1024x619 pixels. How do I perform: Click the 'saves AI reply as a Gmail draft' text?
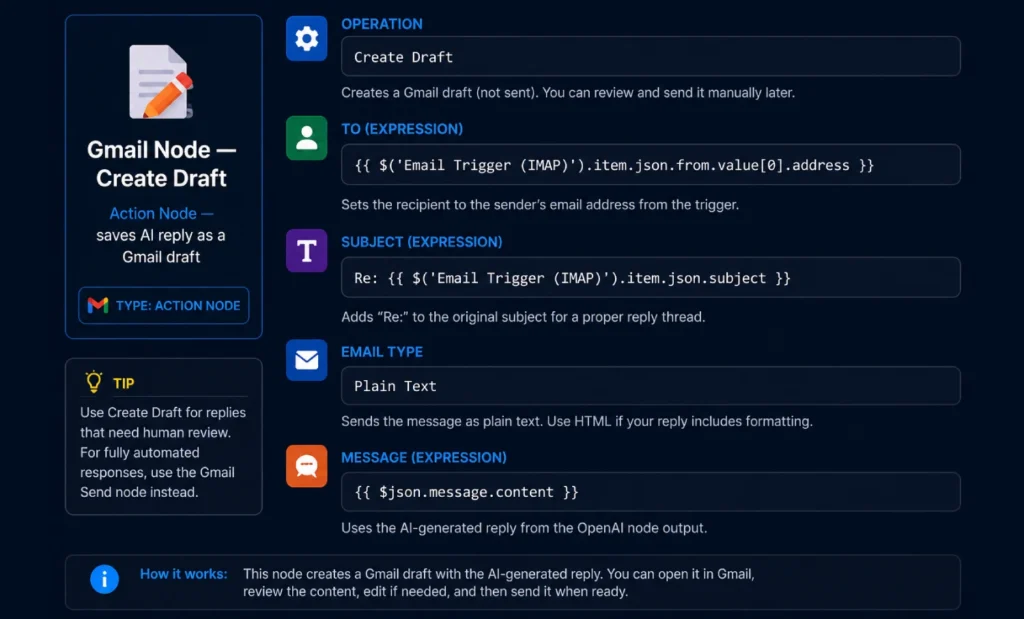[x=161, y=246]
